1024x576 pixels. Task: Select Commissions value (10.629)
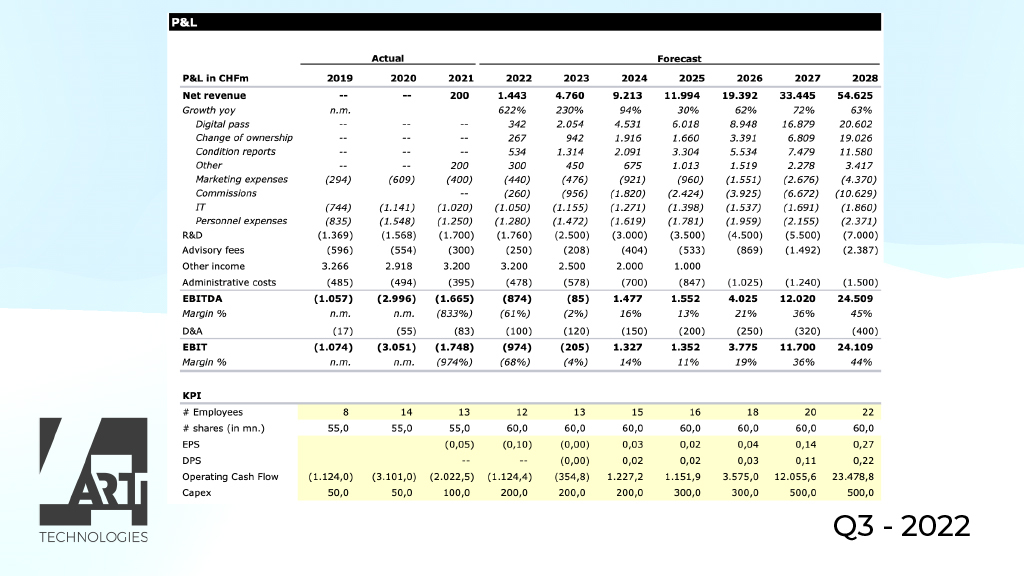click(x=856, y=193)
